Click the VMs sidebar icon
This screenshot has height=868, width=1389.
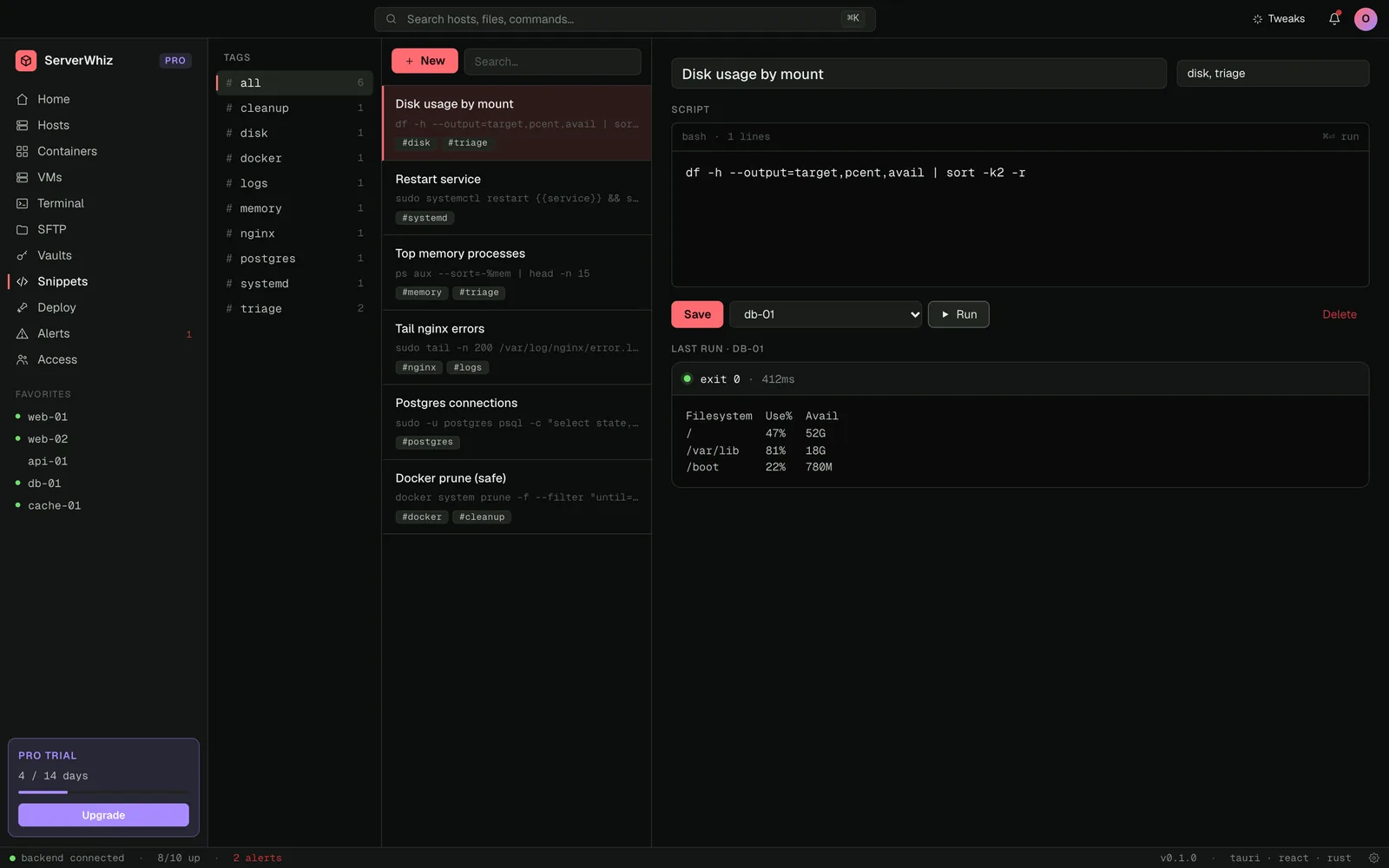click(23, 177)
